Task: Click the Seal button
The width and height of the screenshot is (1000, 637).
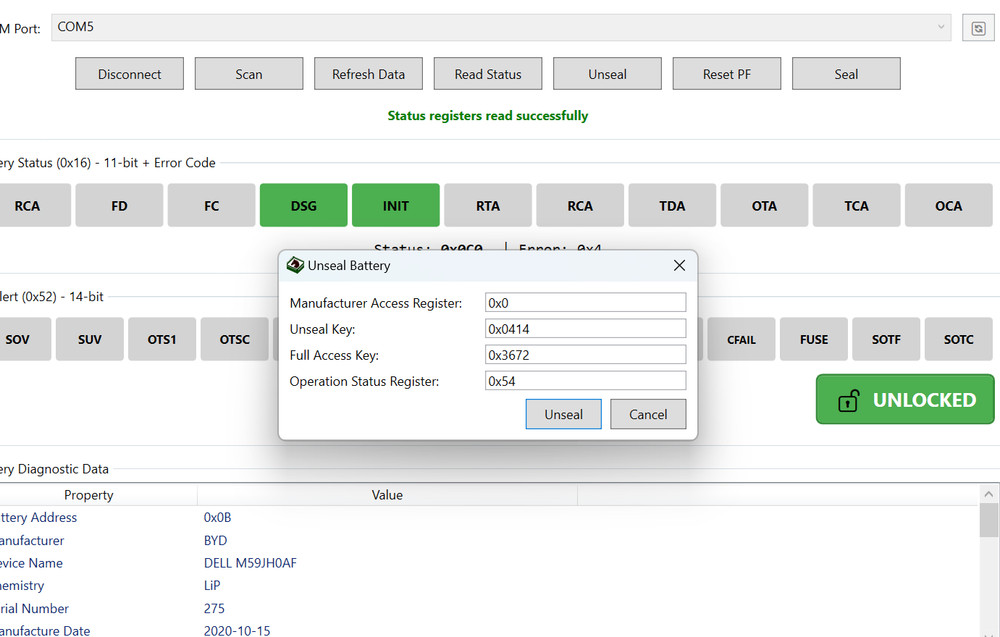Action: 846,74
